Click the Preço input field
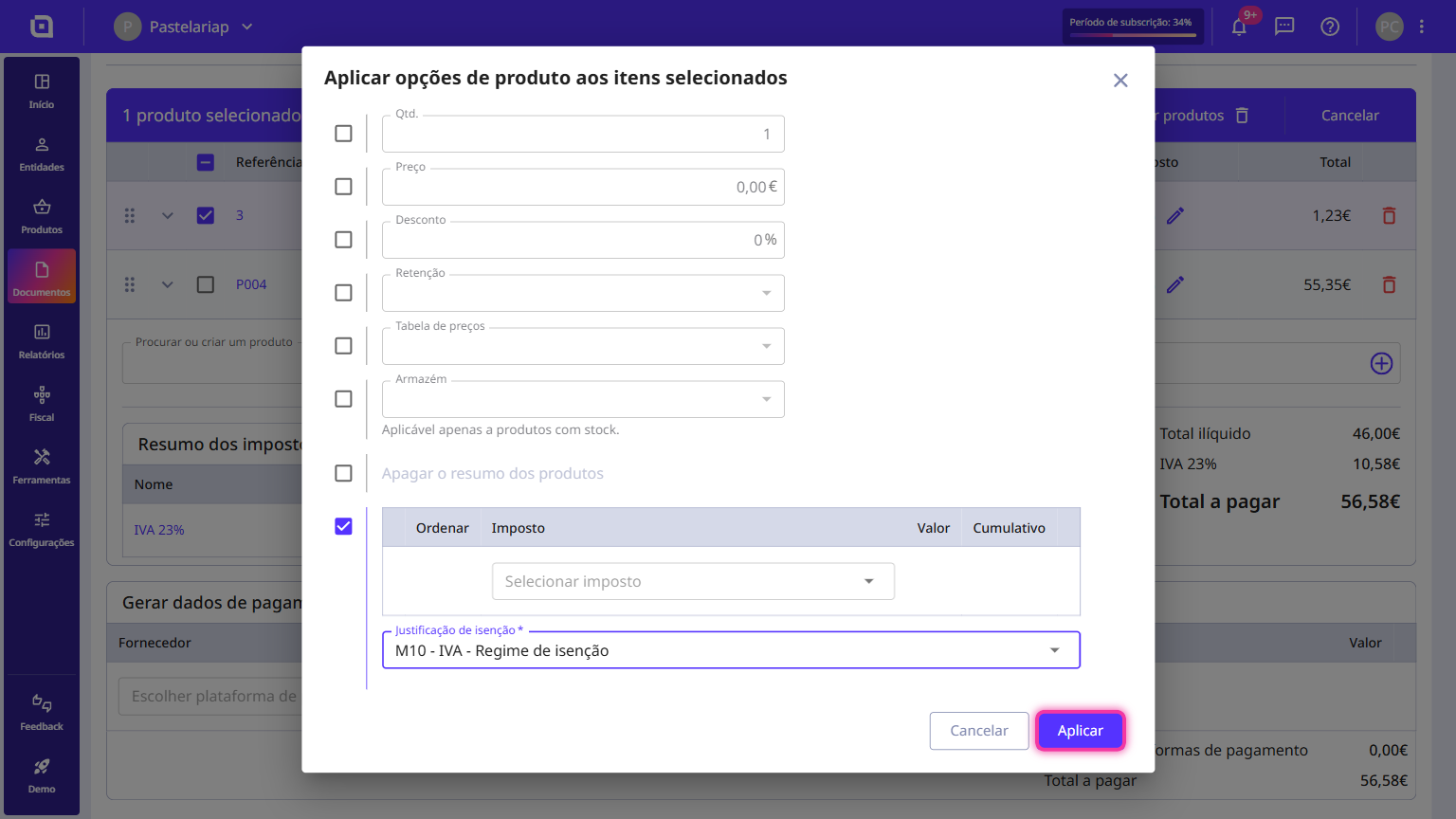The image size is (1456, 819). click(583, 187)
